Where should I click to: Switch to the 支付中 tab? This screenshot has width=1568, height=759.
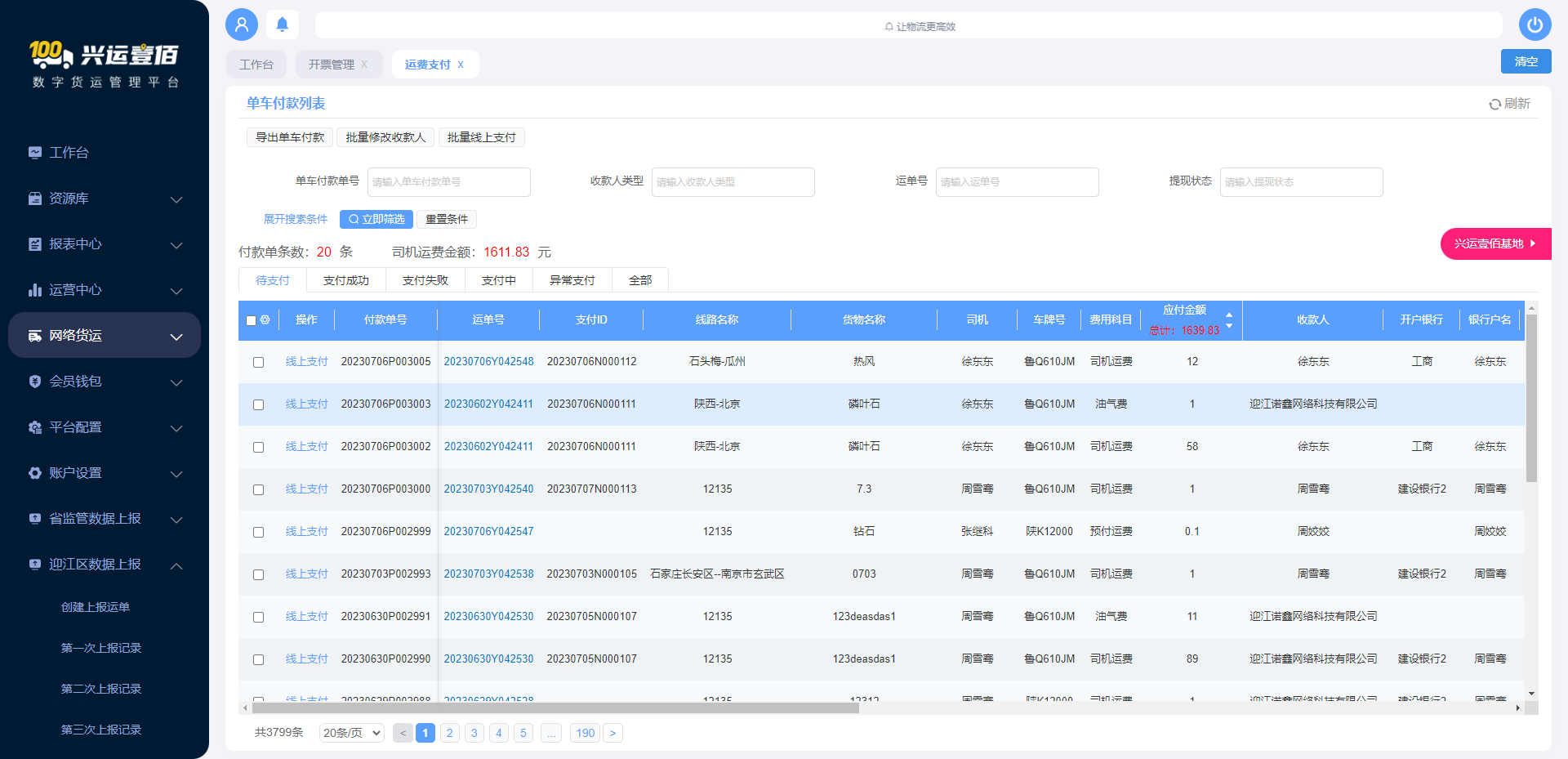pos(499,280)
